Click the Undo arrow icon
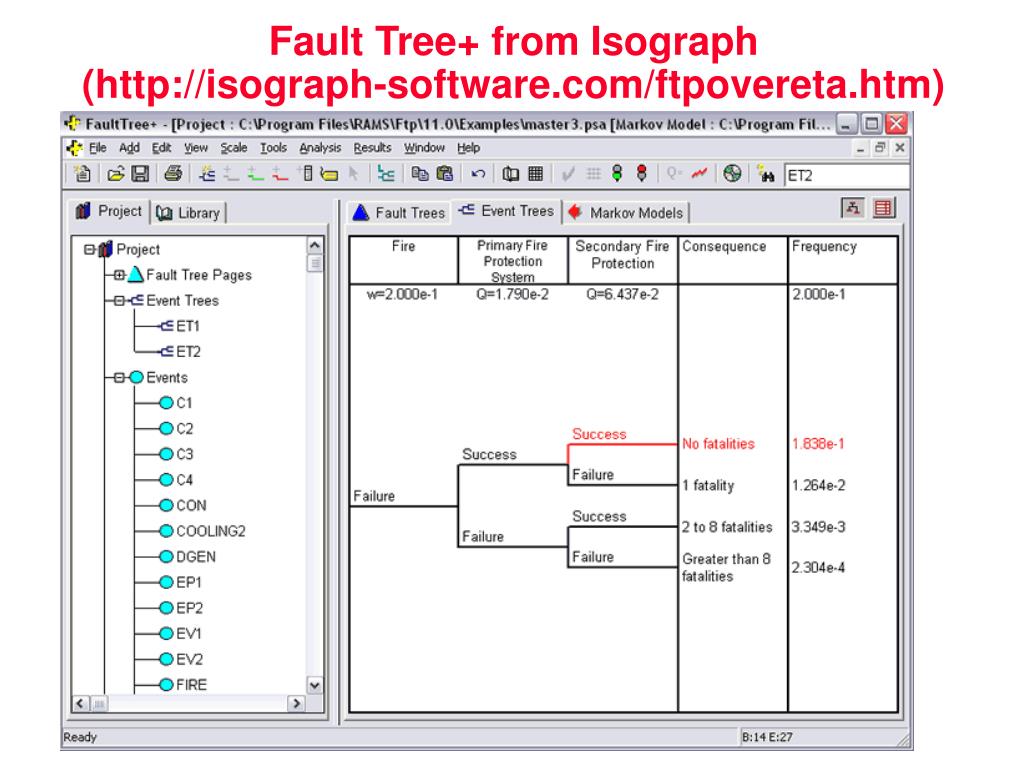The height and width of the screenshot is (768, 1024). click(478, 174)
